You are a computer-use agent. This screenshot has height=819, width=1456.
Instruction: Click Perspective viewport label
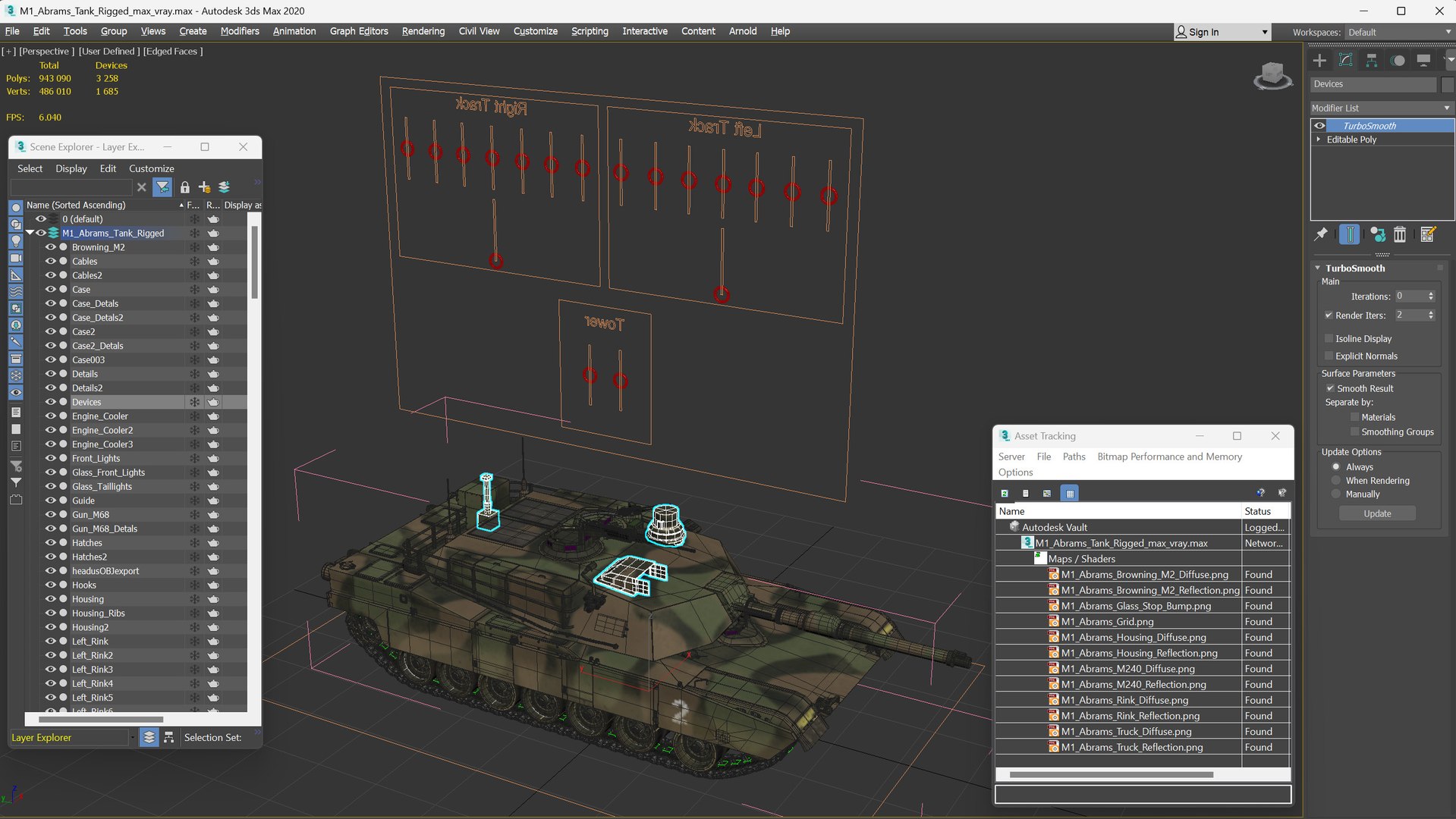click(x=46, y=52)
